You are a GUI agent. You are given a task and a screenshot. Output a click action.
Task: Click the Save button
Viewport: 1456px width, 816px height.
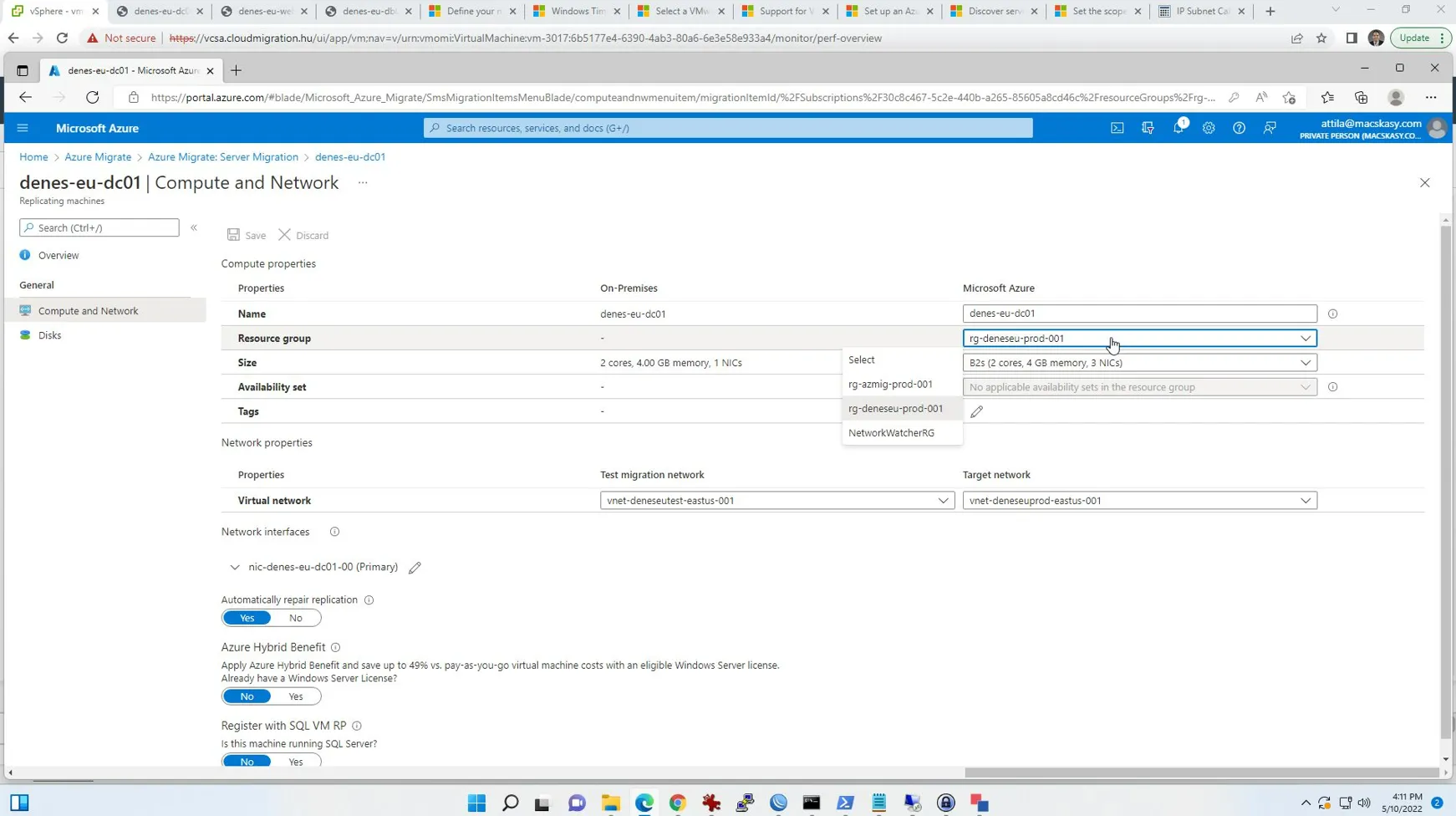point(247,236)
